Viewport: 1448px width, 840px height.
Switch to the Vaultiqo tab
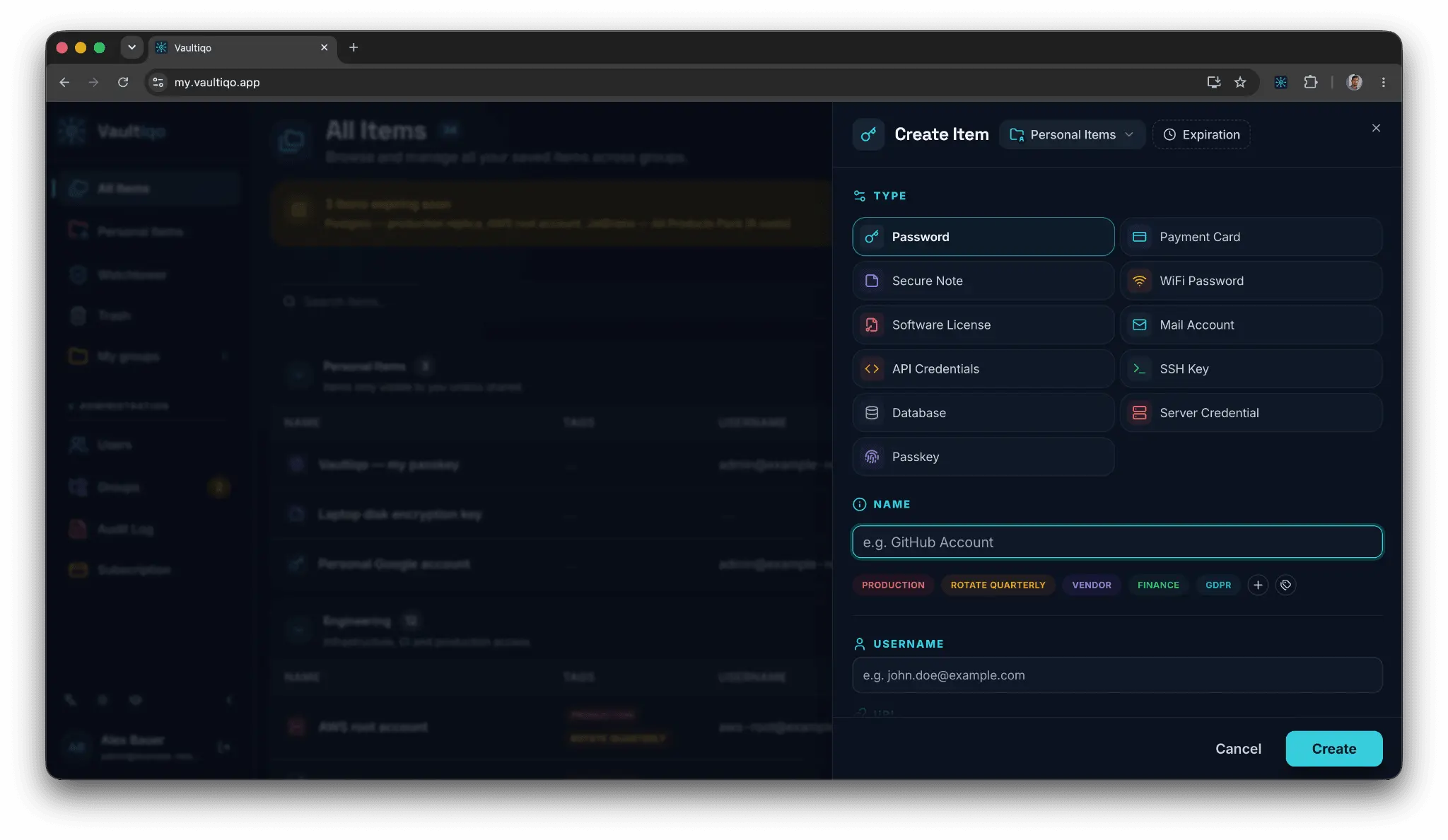pos(241,47)
